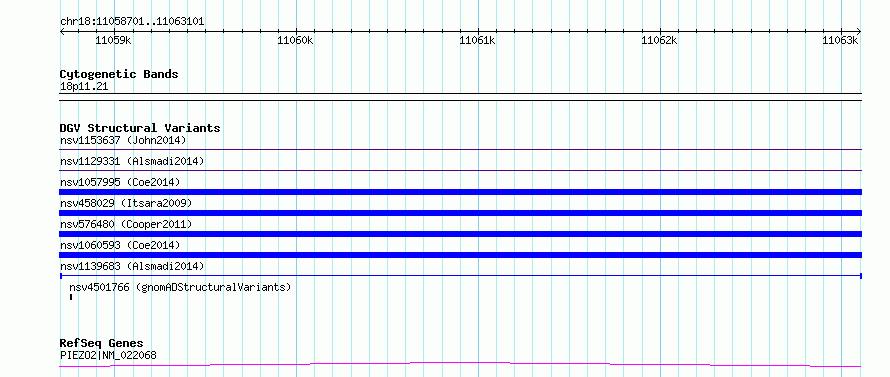Click the 18p11.21 band label

coord(84,87)
